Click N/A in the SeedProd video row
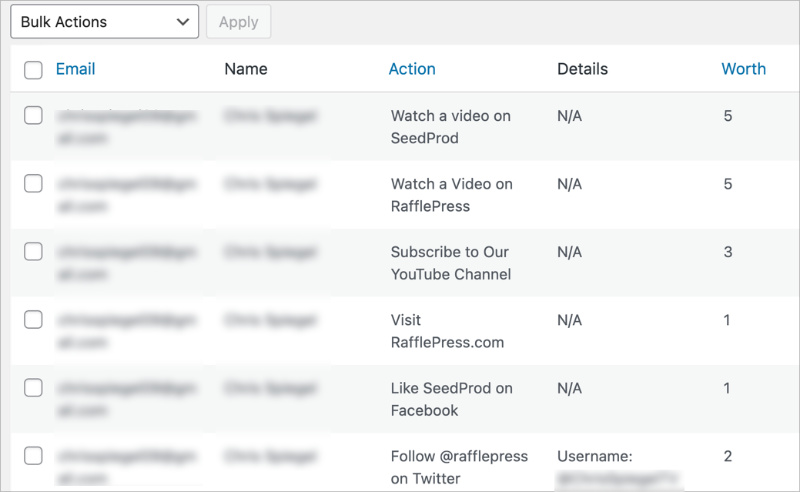Screen dimensions: 800x492 click(569, 116)
